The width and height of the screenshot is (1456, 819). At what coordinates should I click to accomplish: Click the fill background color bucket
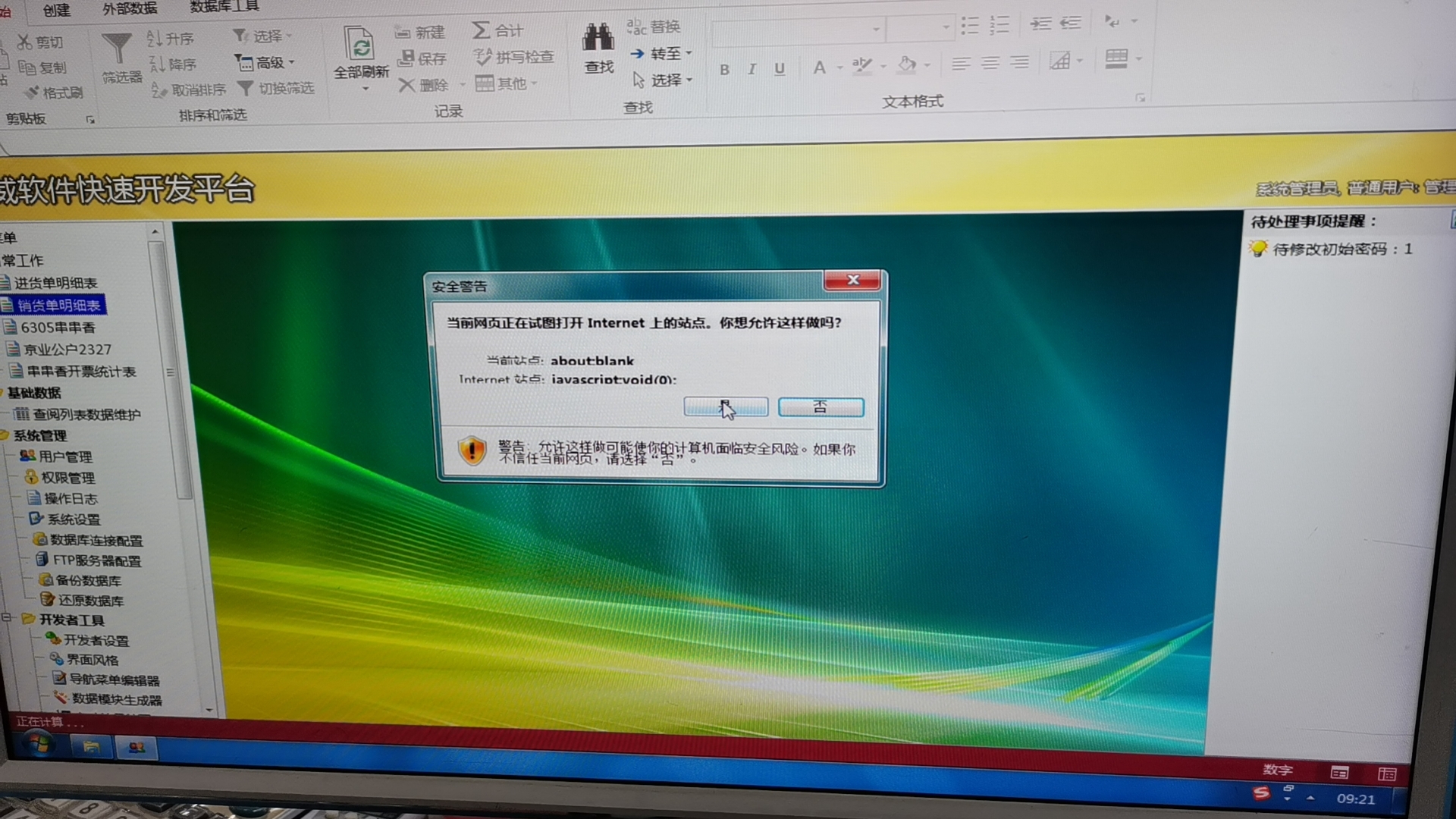tap(906, 64)
